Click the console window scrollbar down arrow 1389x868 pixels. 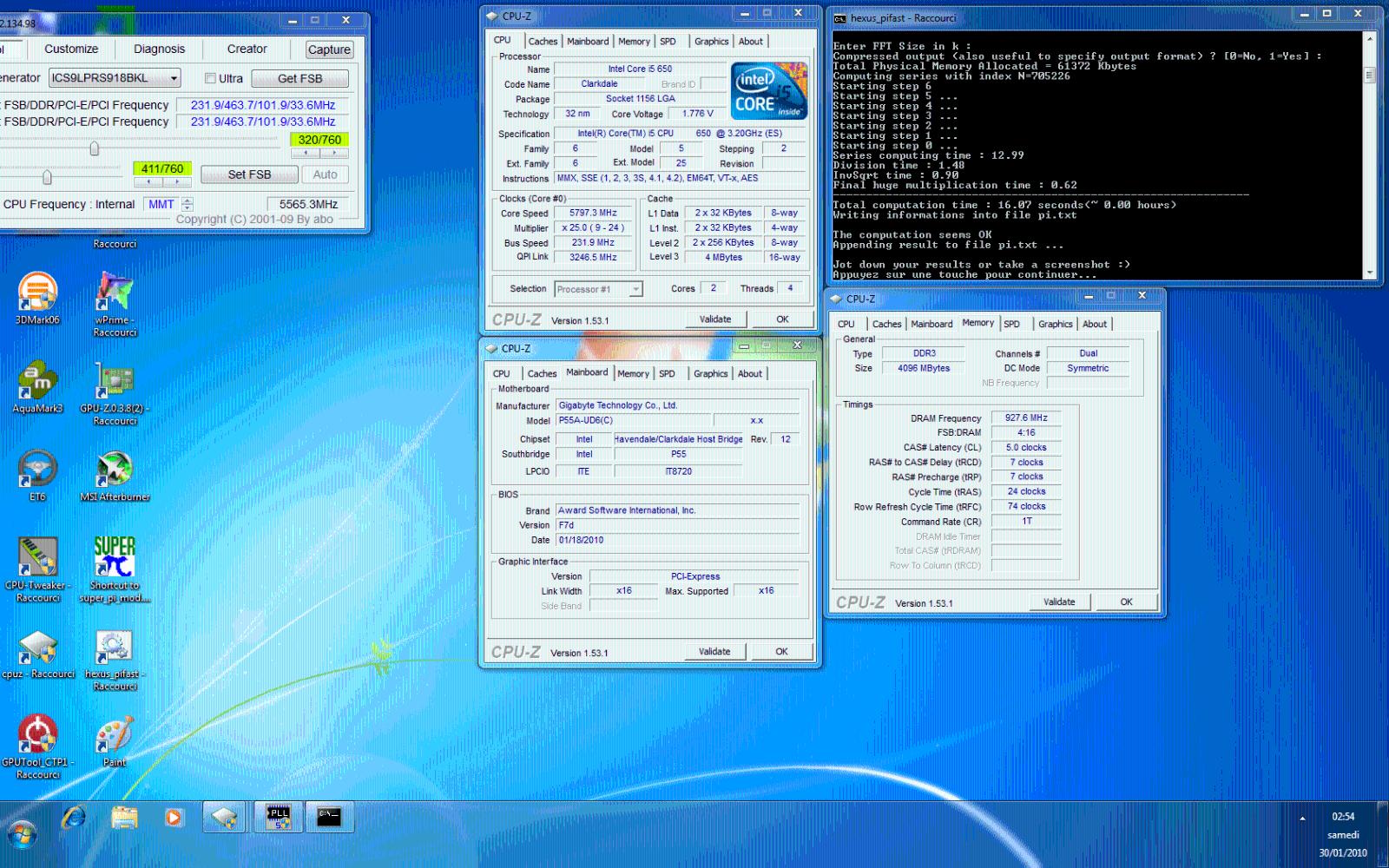point(1370,273)
